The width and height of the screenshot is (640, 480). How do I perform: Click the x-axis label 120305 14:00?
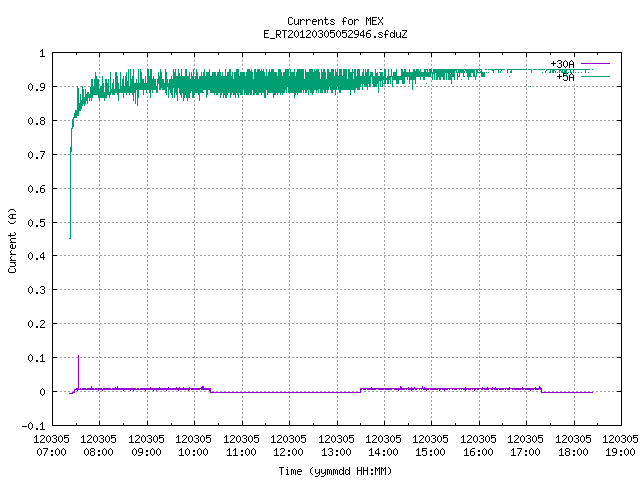tap(383, 445)
